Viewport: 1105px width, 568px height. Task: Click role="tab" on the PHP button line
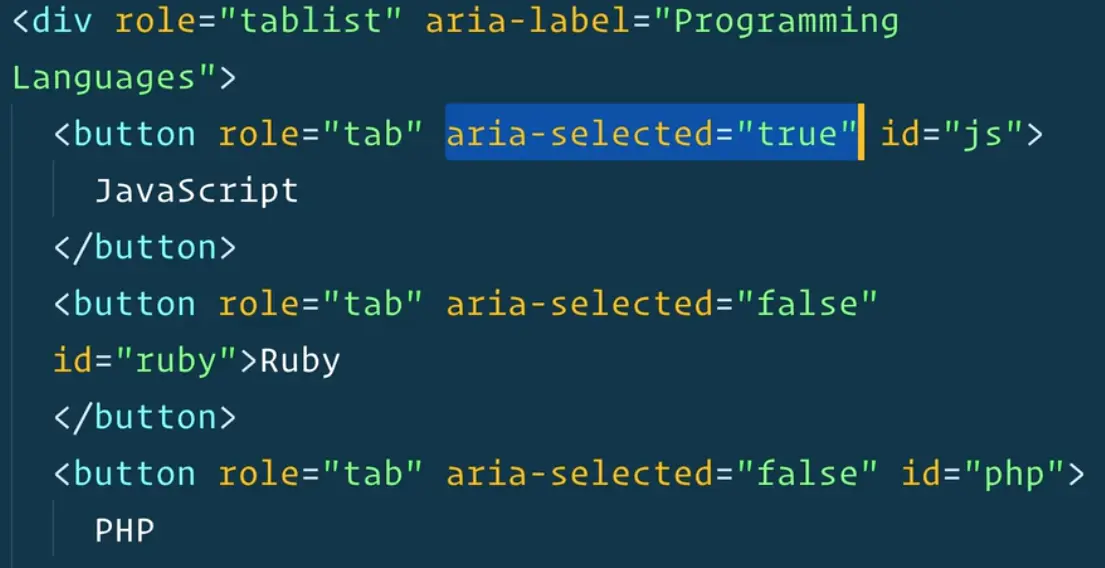click(319, 472)
